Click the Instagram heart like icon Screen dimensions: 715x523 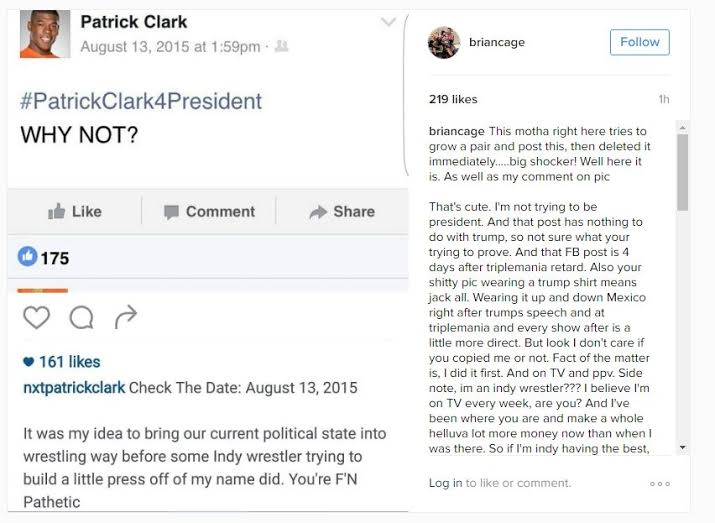36,317
